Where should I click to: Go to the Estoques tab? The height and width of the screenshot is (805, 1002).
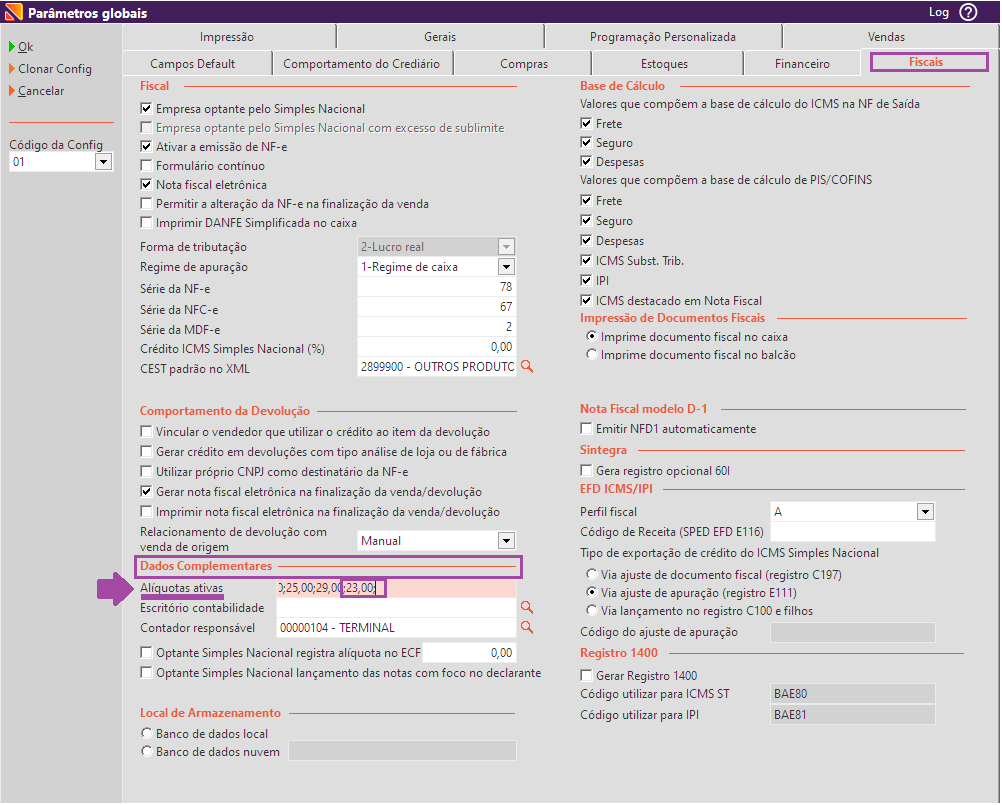coord(665,64)
